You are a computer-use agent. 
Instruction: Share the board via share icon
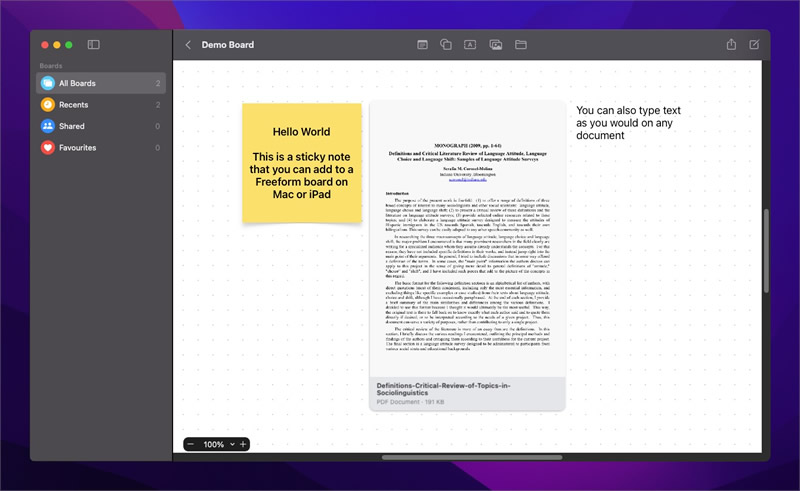tap(731, 44)
